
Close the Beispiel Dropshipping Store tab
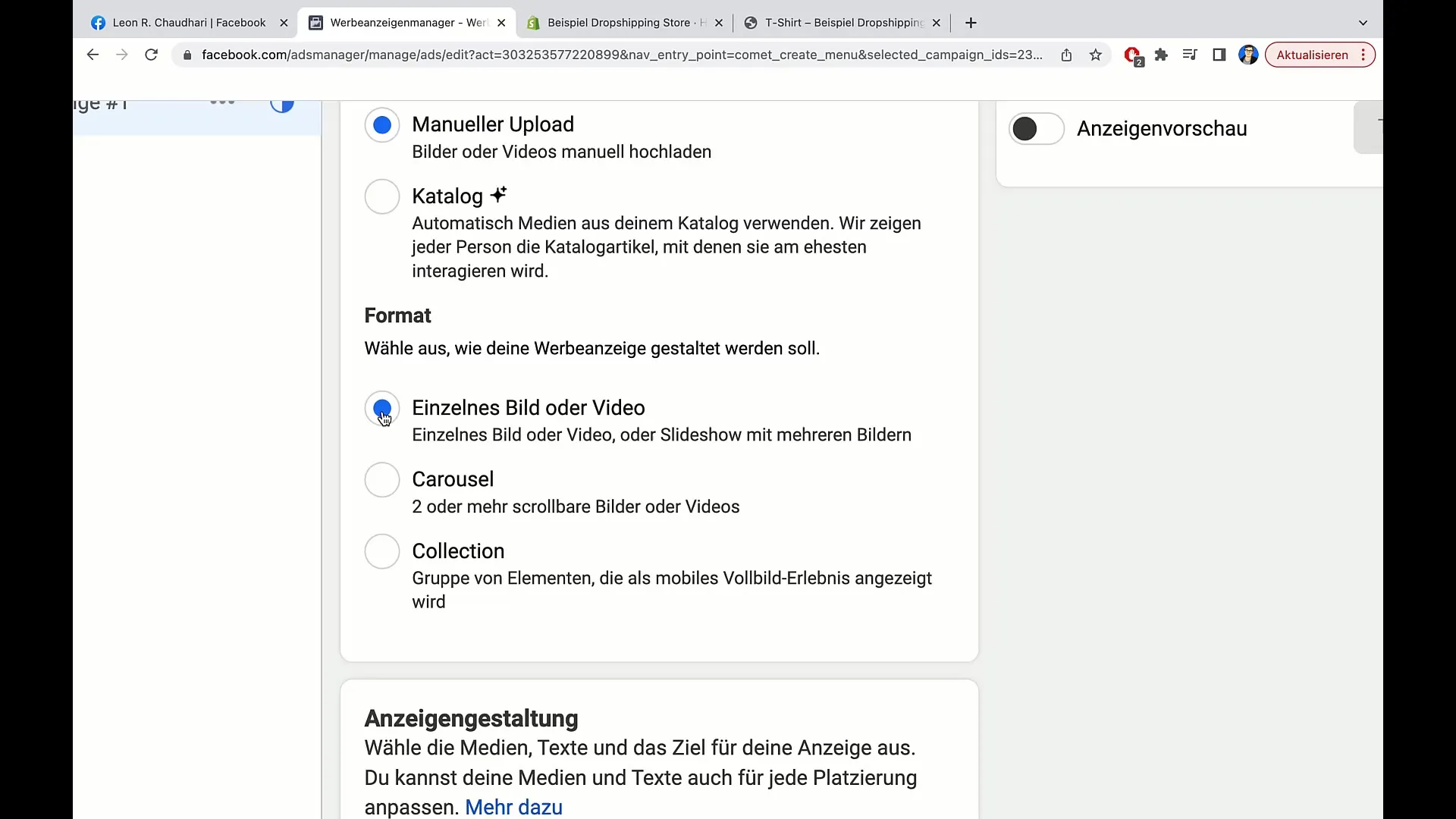click(719, 23)
